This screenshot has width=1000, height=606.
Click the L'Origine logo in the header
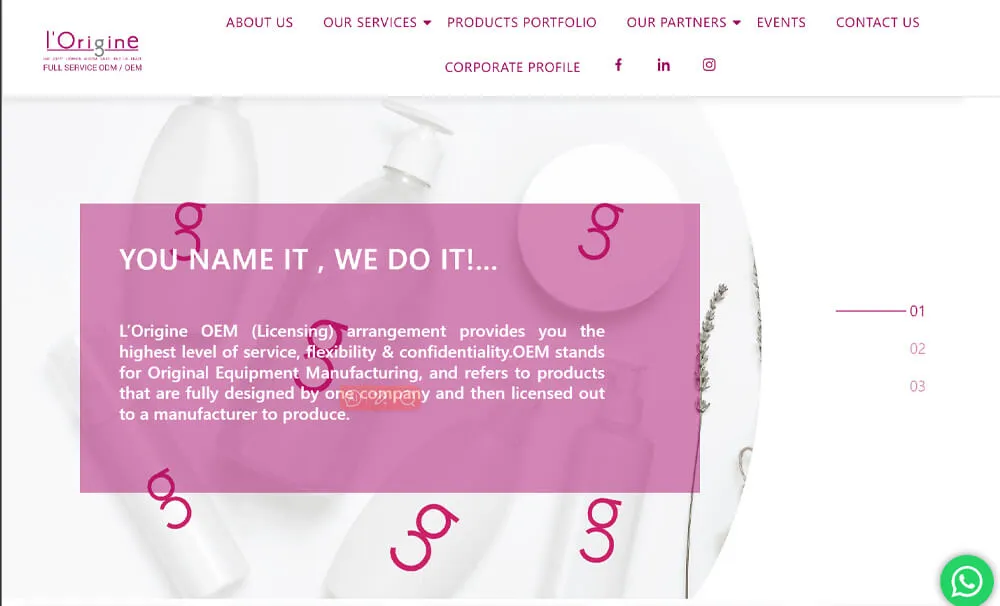tap(92, 51)
